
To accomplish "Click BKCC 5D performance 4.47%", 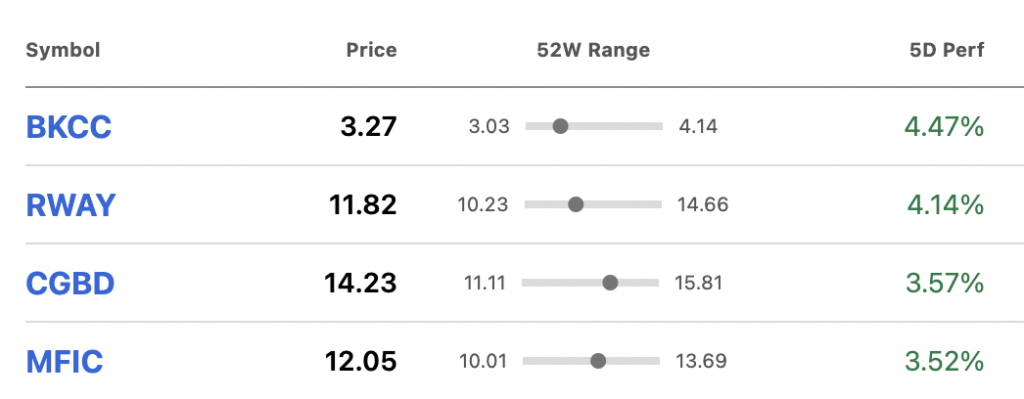I will click(944, 127).
